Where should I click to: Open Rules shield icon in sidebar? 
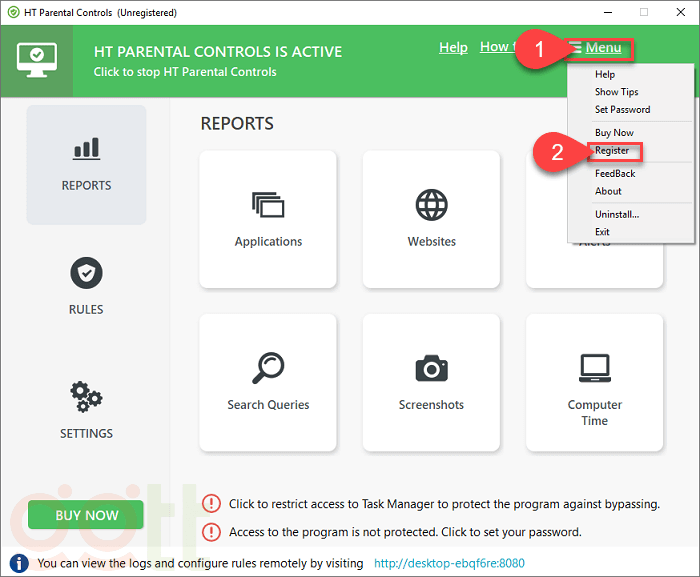pyautogui.click(x=86, y=273)
